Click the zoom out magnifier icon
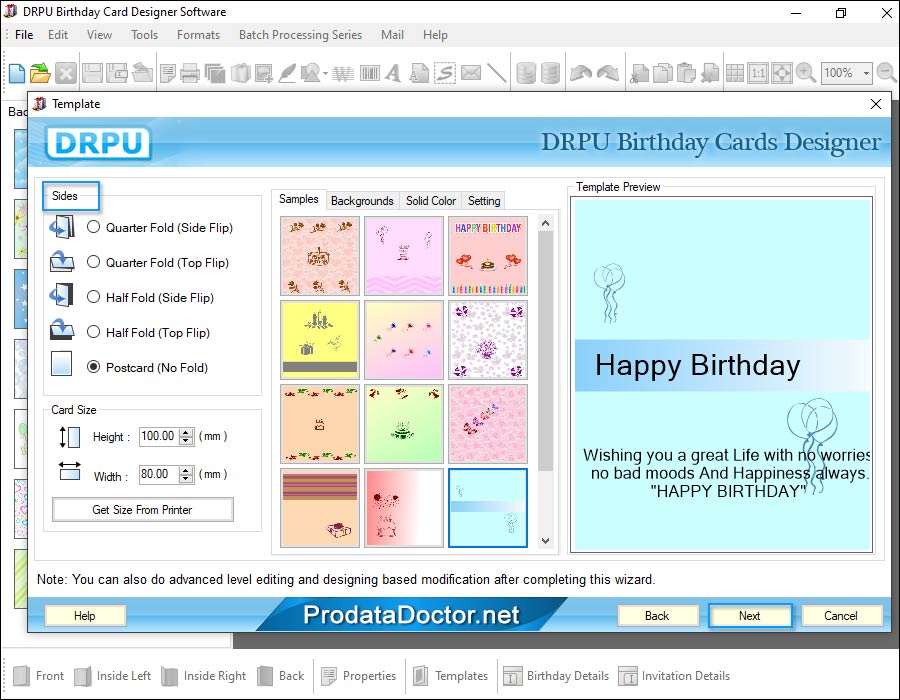 click(887, 73)
